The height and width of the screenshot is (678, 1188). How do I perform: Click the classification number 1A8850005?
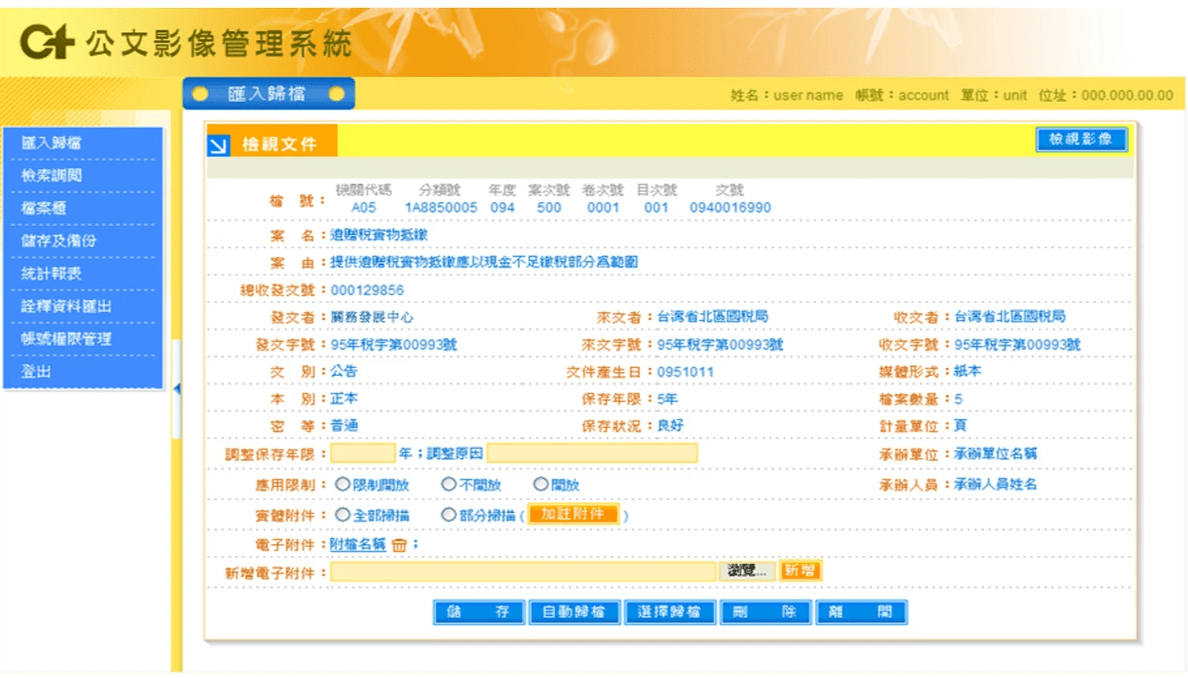point(441,208)
